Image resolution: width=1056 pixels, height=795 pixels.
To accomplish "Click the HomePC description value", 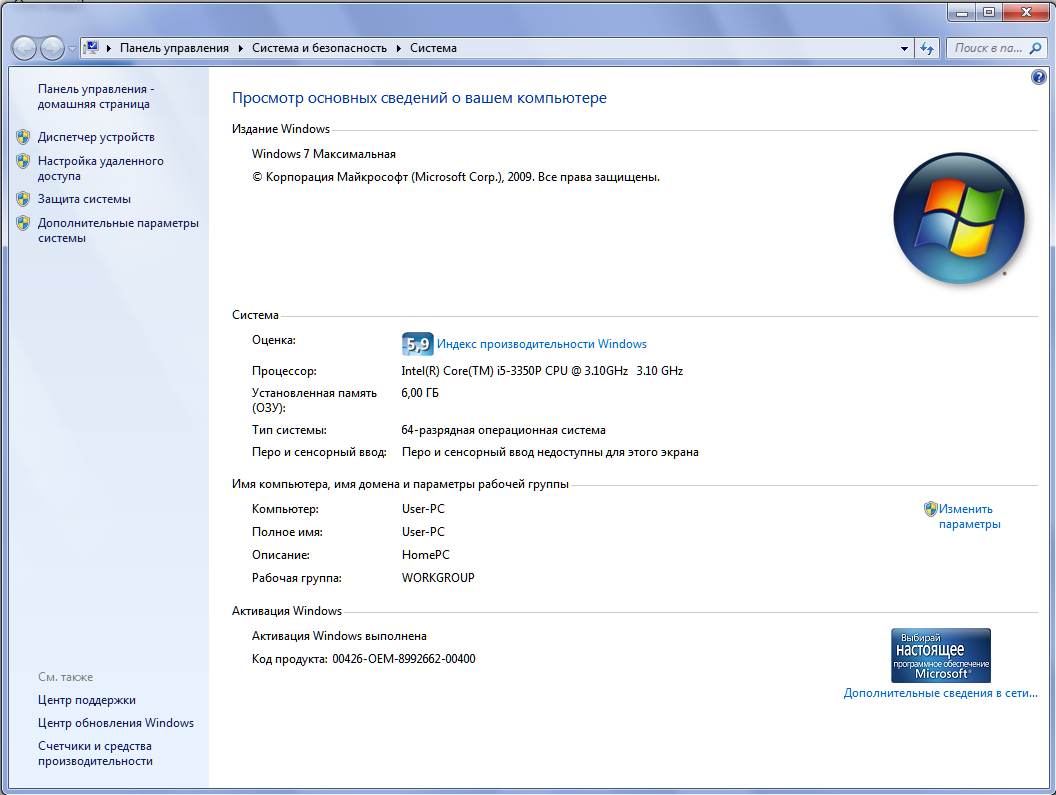I will click(x=426, y=555).
